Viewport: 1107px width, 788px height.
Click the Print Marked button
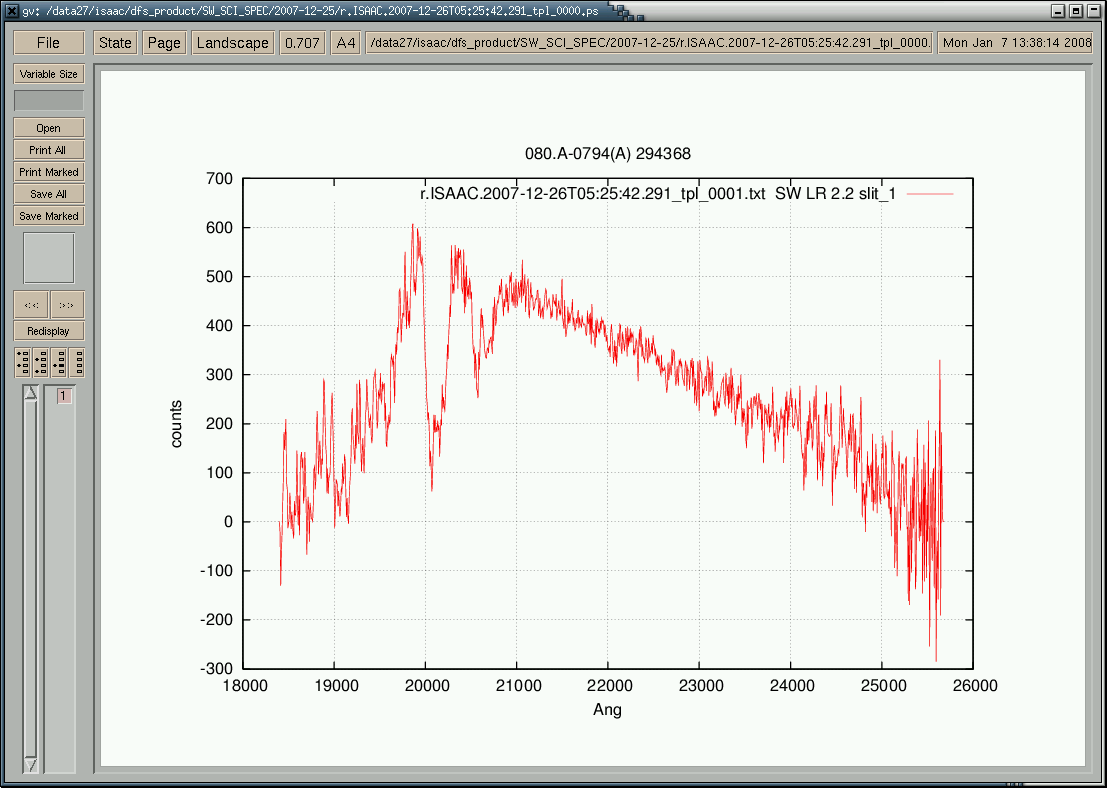[48, 172]
